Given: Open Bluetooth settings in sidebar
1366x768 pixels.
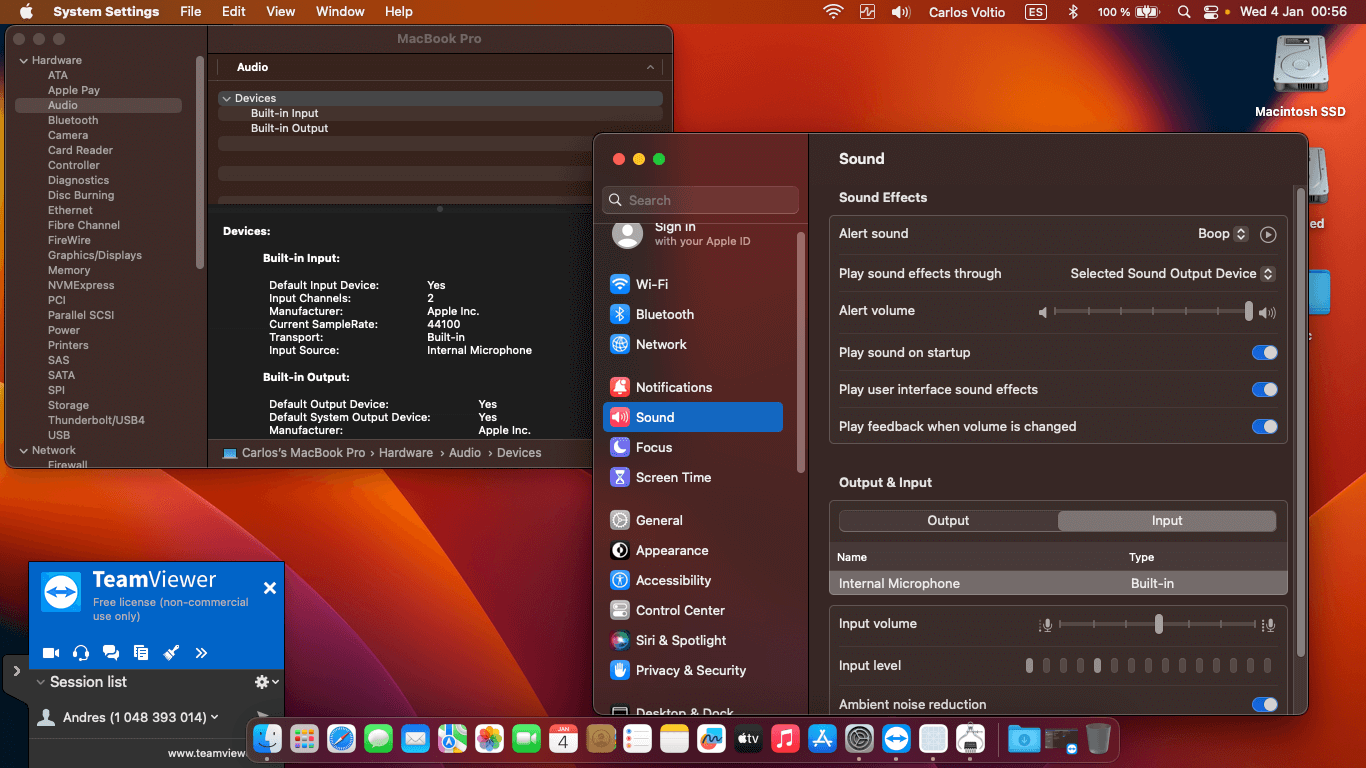Looking at the screenshot, I should click(x=664, y=314).
